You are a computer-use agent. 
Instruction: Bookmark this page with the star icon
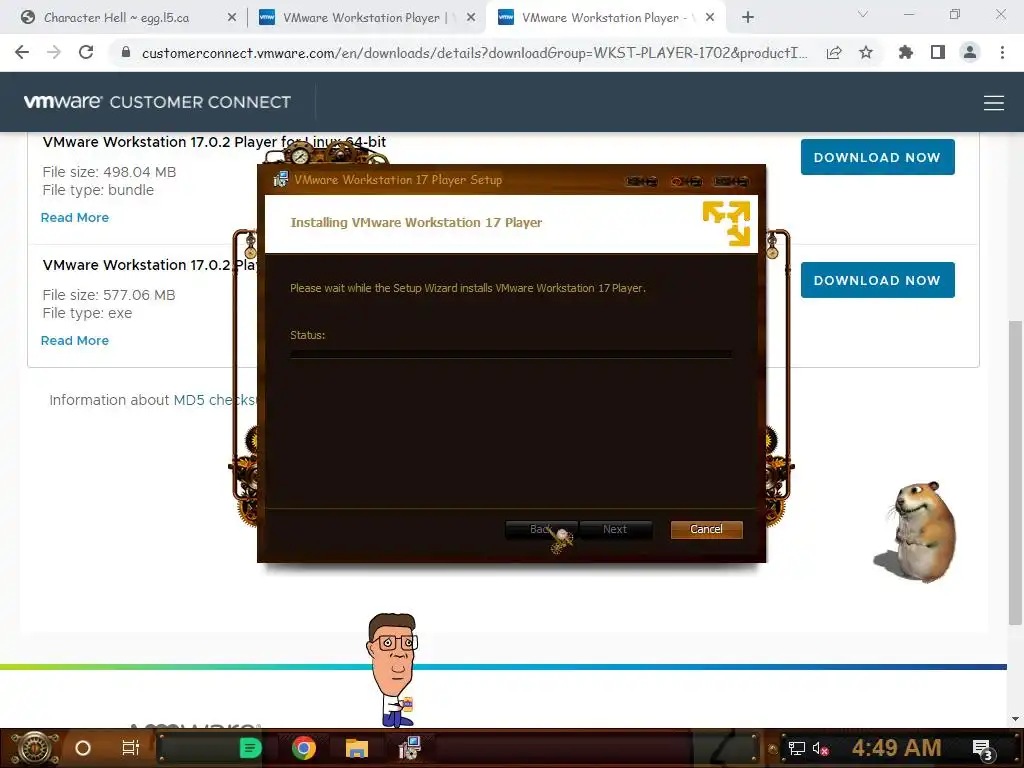(866, 52)
